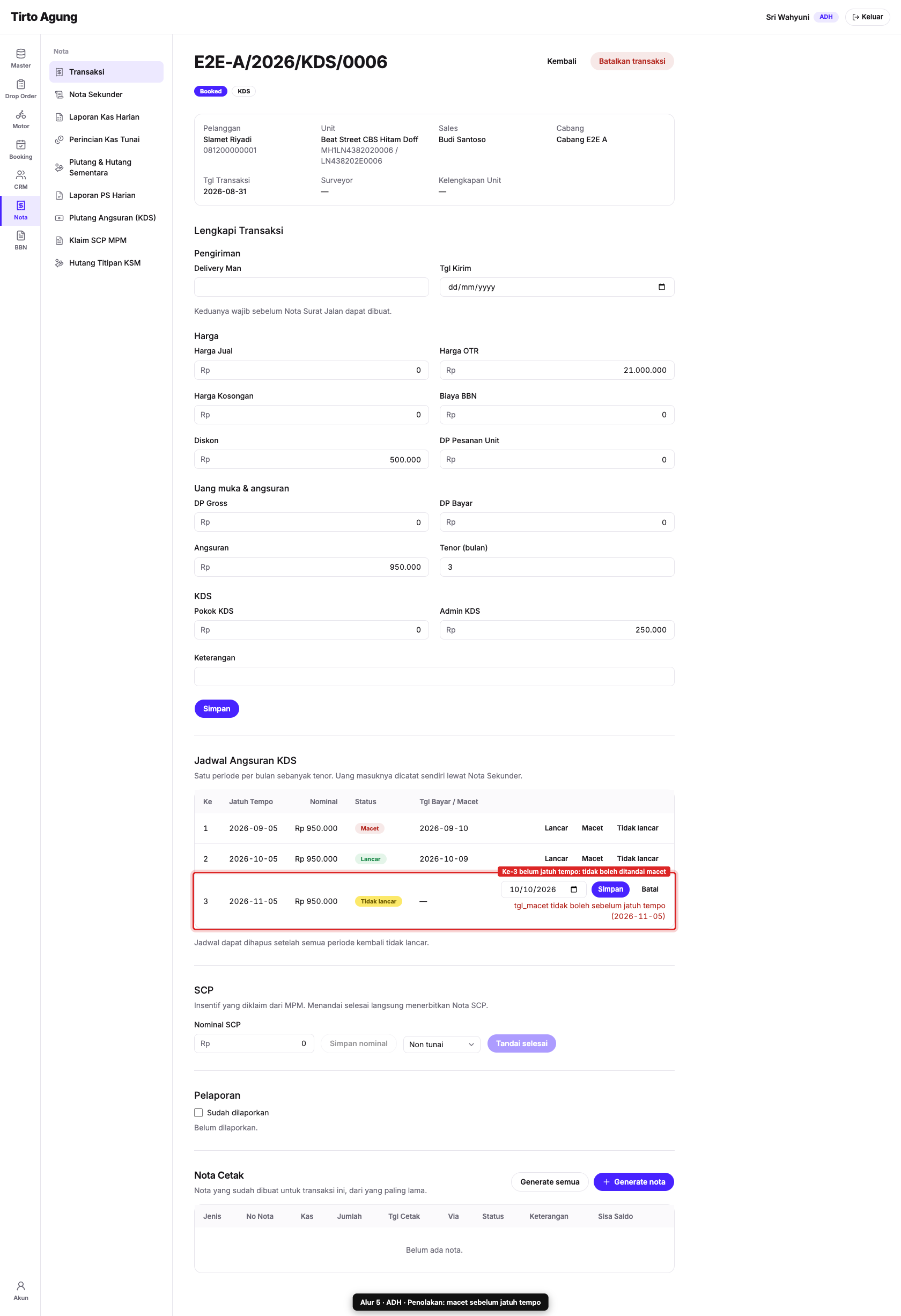The width and height of the screenshot is (901, 1316).
Task: Save the macet date in row 3
Action: [x=611, y=889]
